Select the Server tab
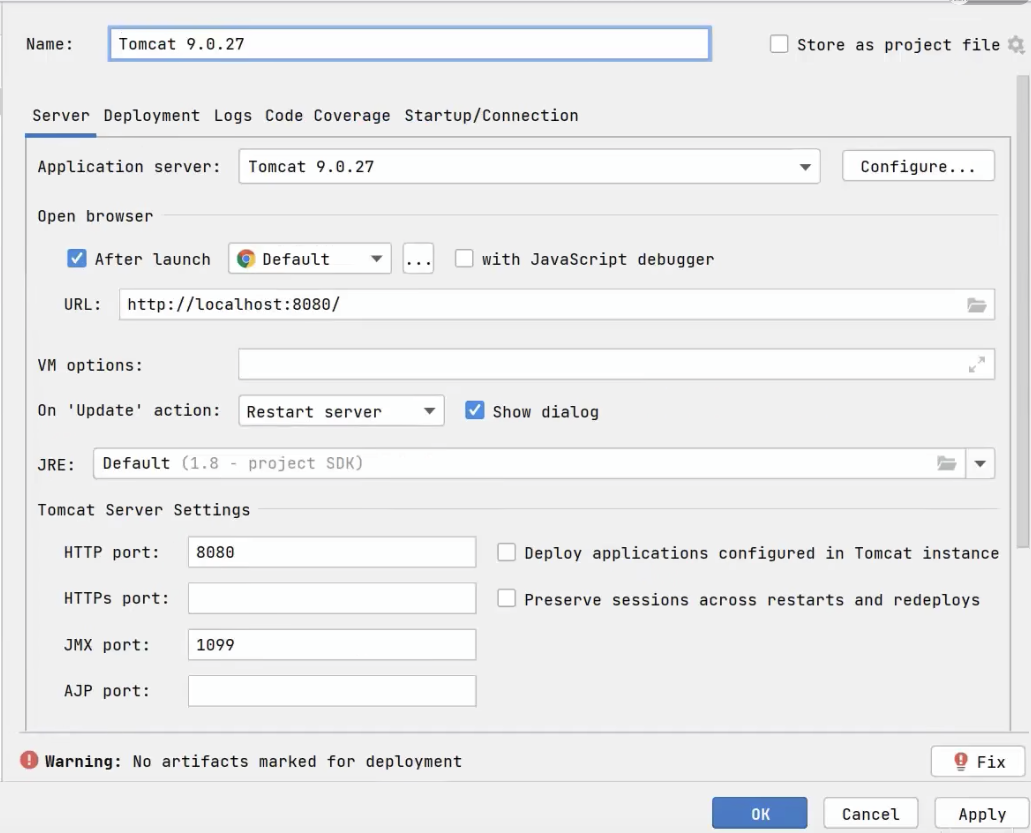This screenshot has height=833, width=1031. point(60,116)
